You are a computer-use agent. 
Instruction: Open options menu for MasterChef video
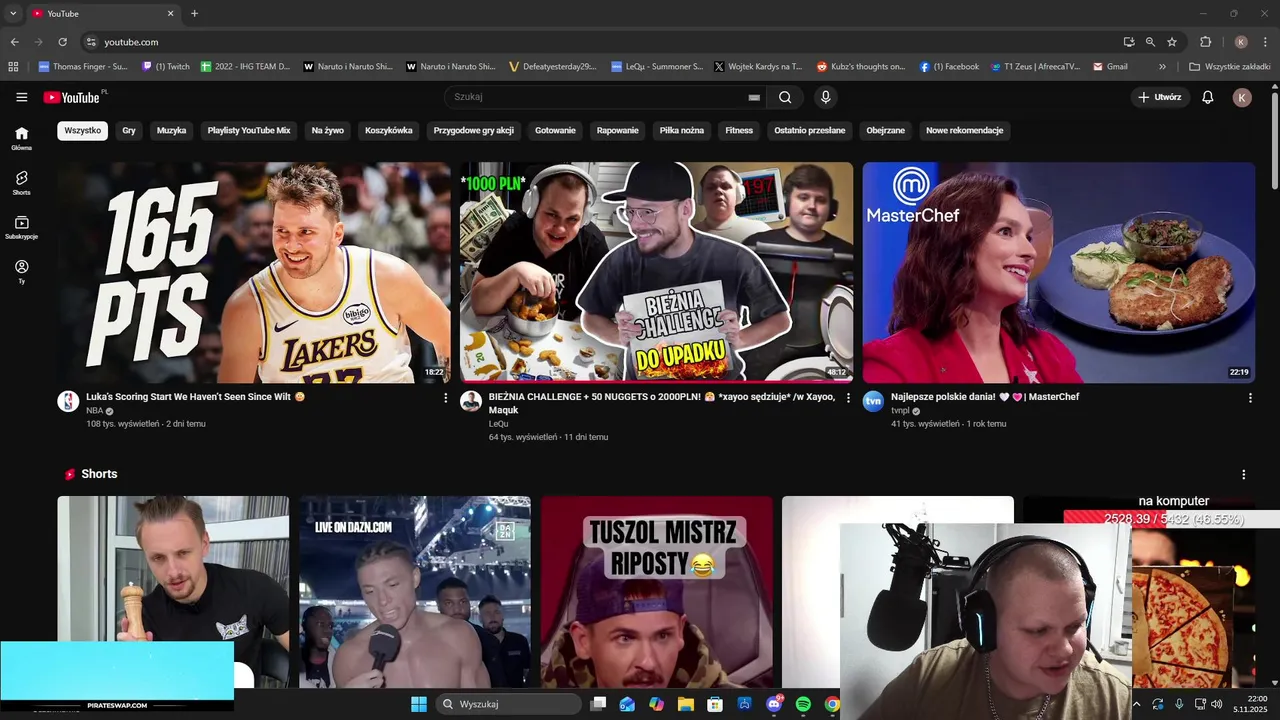[1250, 398]
